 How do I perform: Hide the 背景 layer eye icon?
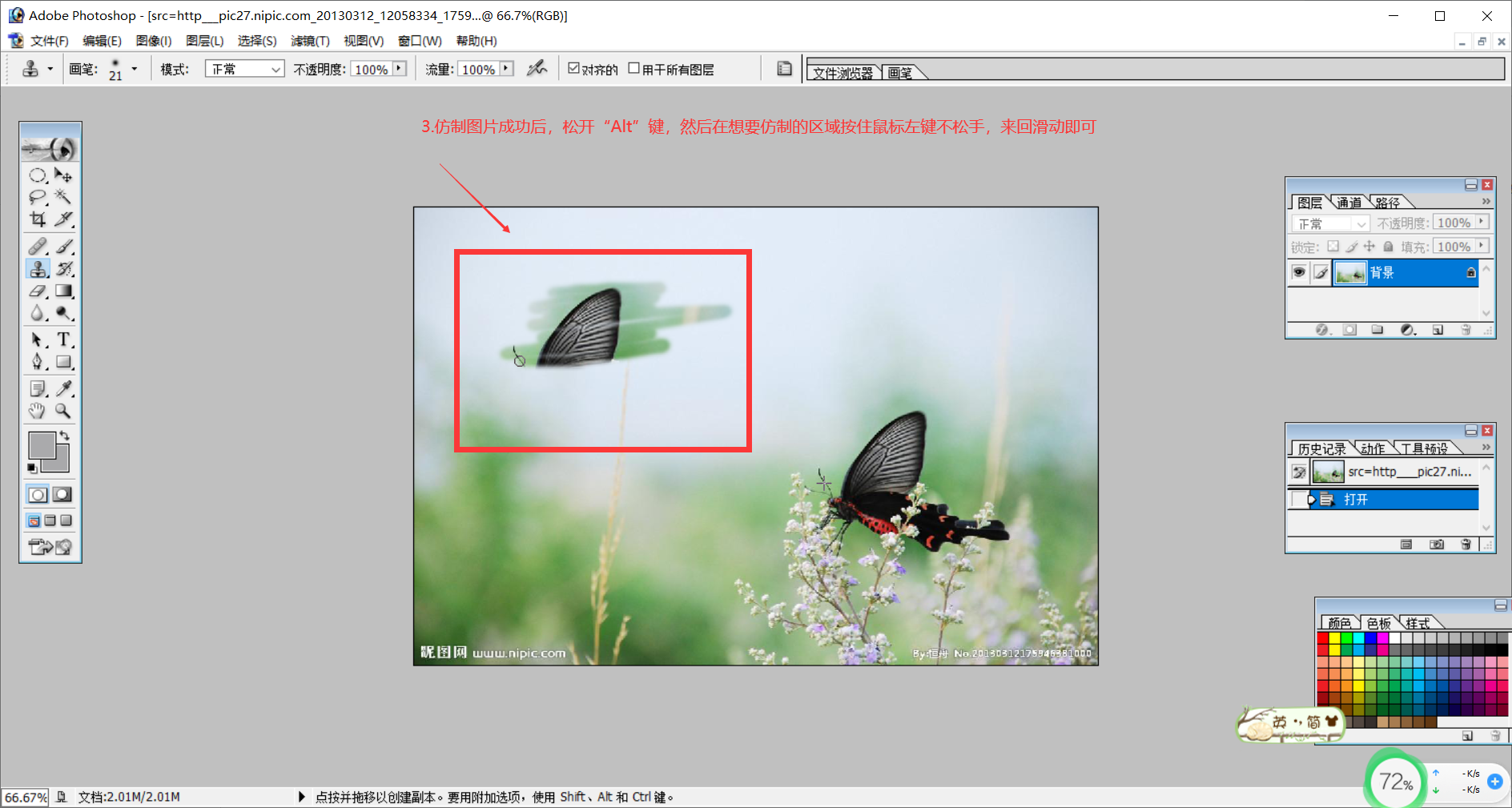[x=1299, y=272]
